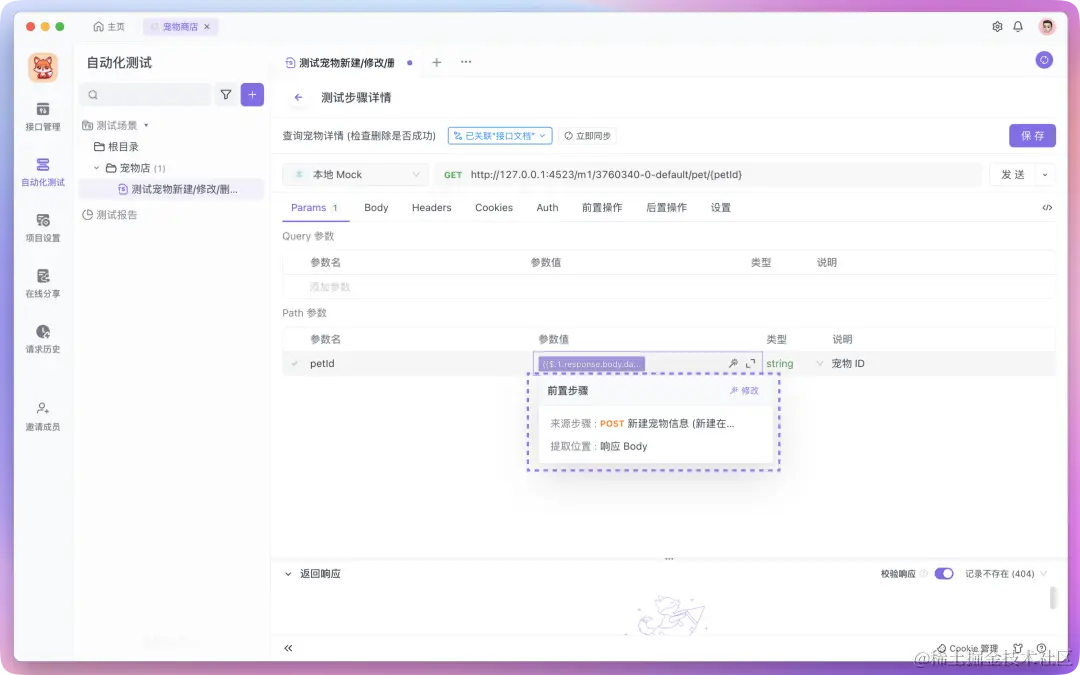Image resolution: width=1080 pixels, height=675 pixels.
Task: Click the filter icon above the test tree
Action: 228,94
